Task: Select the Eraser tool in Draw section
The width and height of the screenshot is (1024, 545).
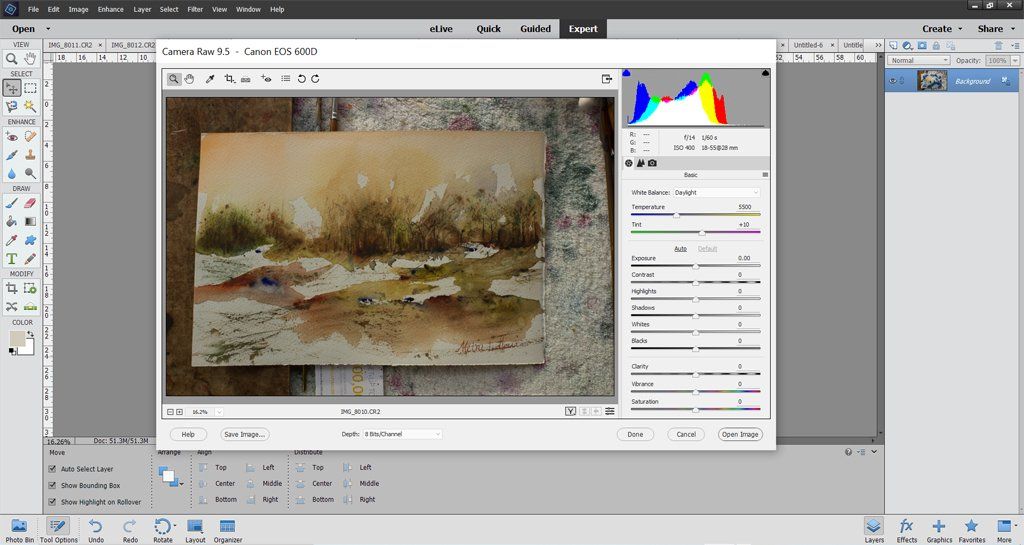Action: pyautogui.click(x=30, y=203)
